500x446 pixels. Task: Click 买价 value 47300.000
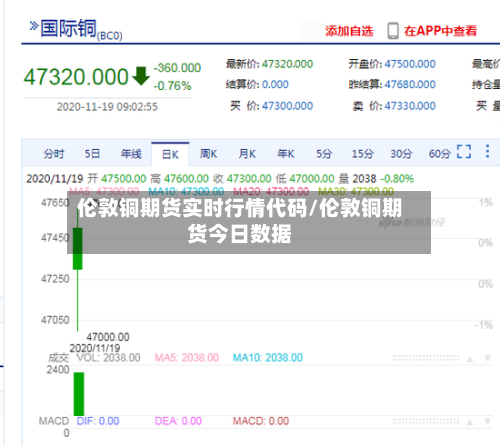coord(287,106)
